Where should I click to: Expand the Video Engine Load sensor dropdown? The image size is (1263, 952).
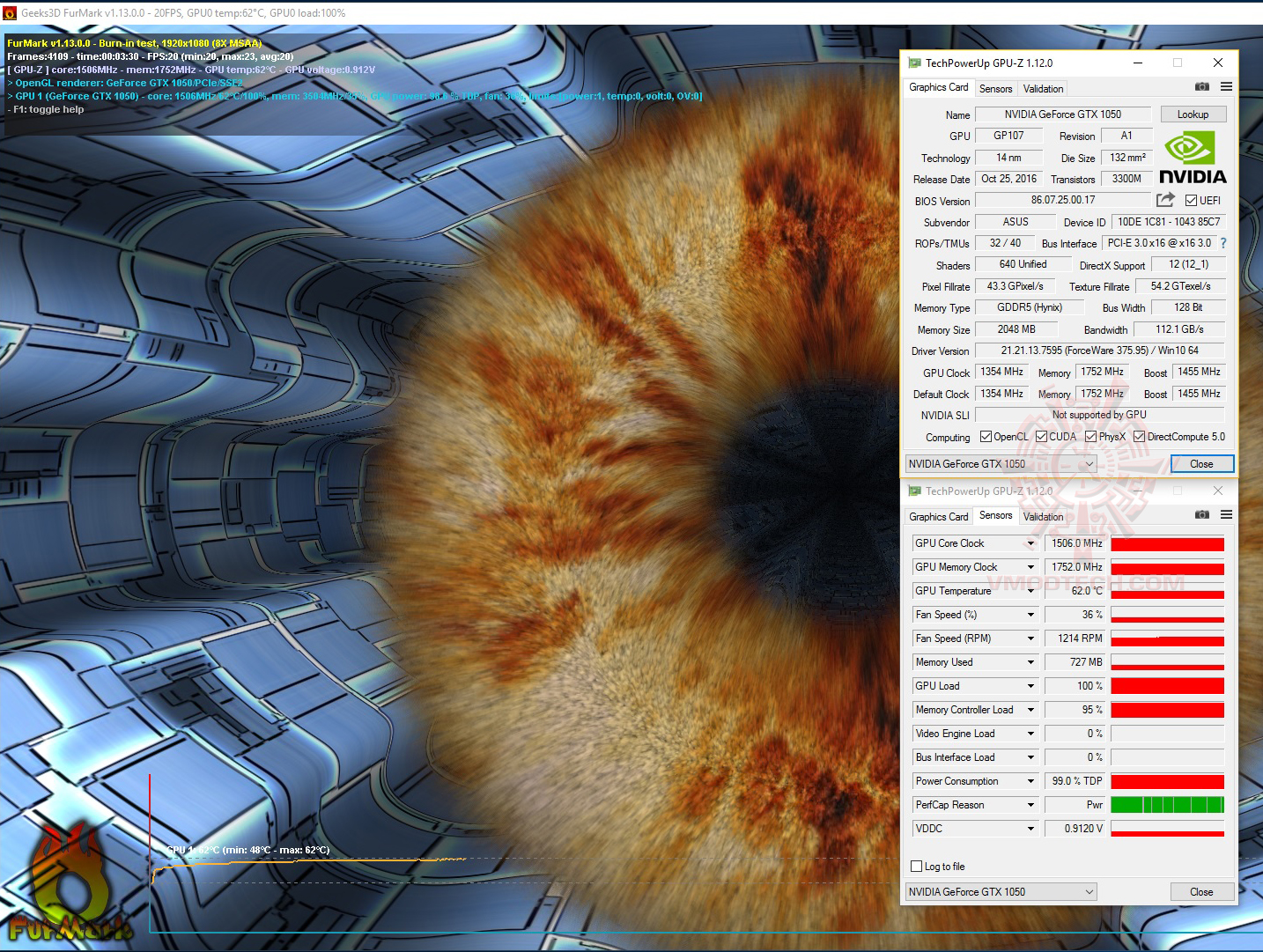coord(1030,734)
